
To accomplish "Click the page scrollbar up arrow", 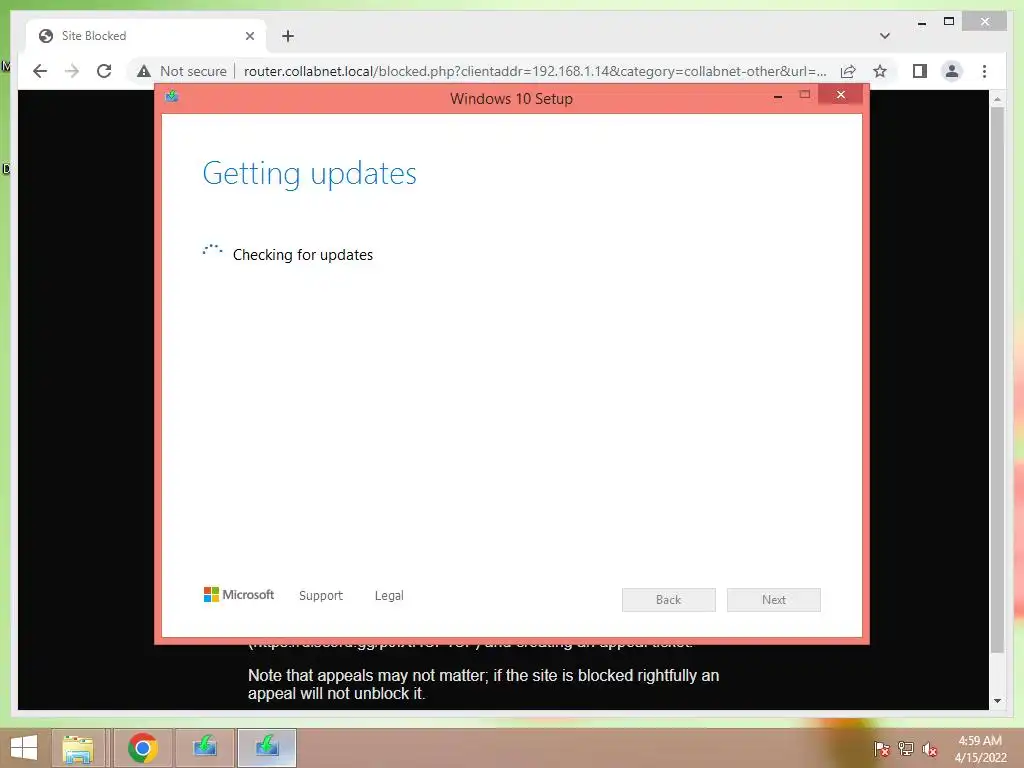I will (997, 99).
